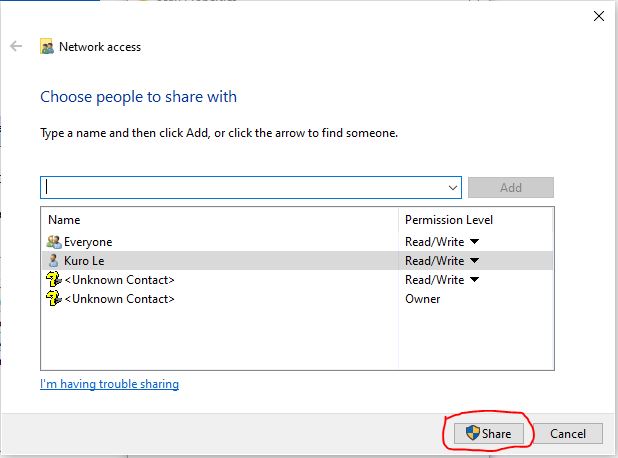Click the Read/Write Unknown Contact's question-mark icon
Viewport: 618px width, 458px height.
tap(54, 280)
